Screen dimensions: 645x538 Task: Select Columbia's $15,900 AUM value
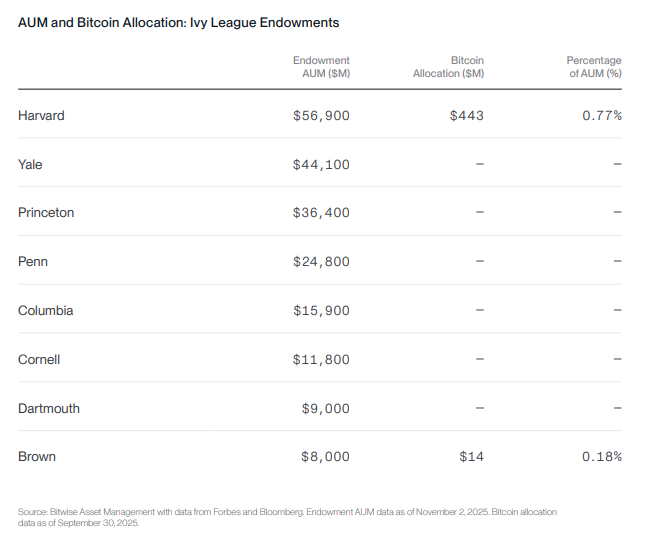(x=321, y=310)
